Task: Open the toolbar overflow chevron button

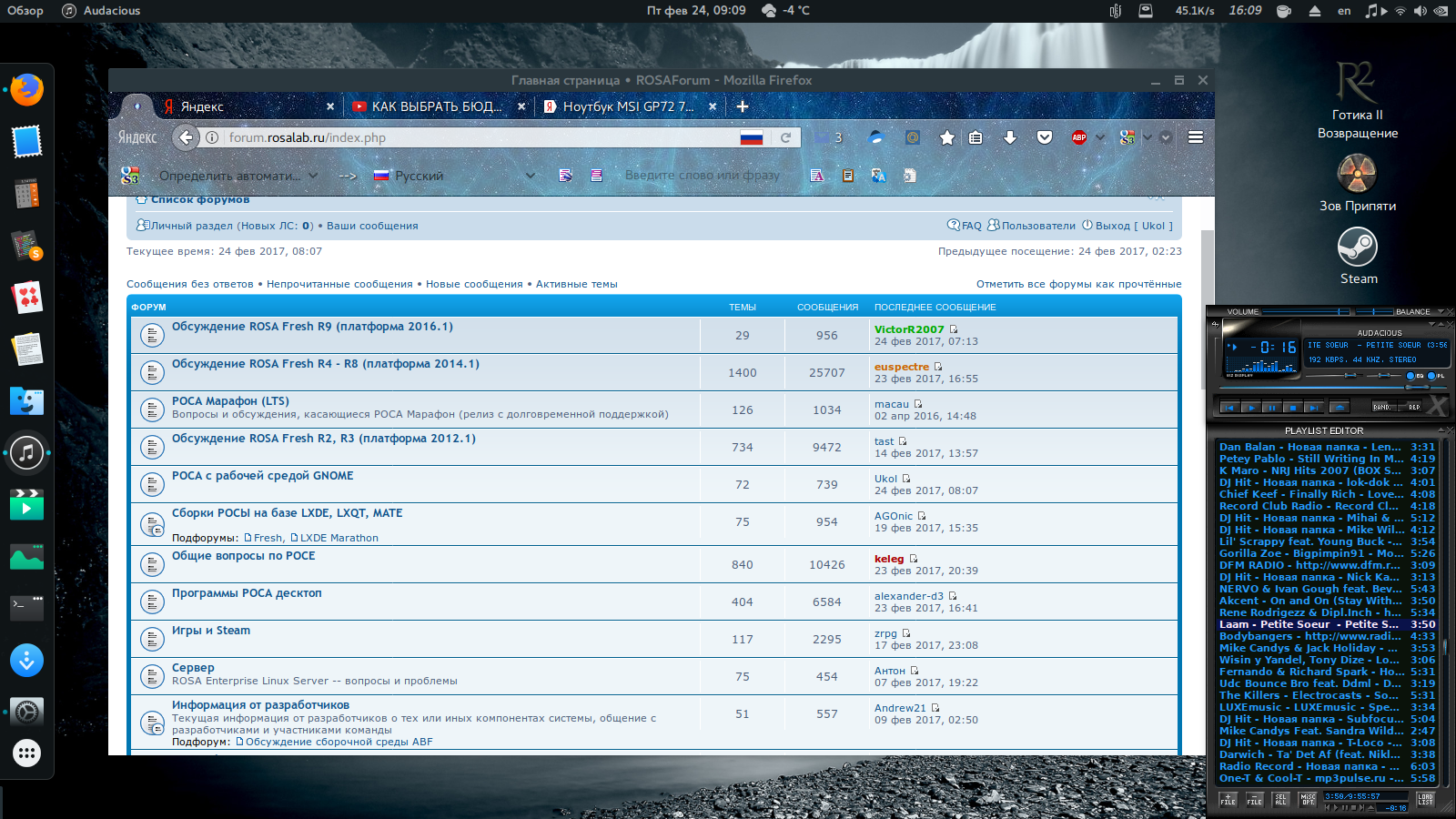Action: (1166, 137)
